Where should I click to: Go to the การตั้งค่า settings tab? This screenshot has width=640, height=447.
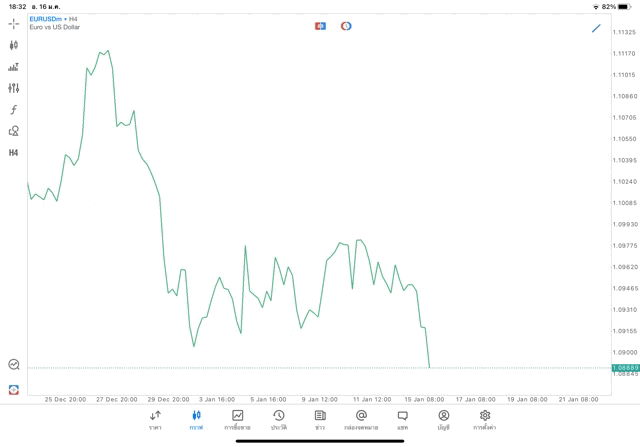point(485,420)
